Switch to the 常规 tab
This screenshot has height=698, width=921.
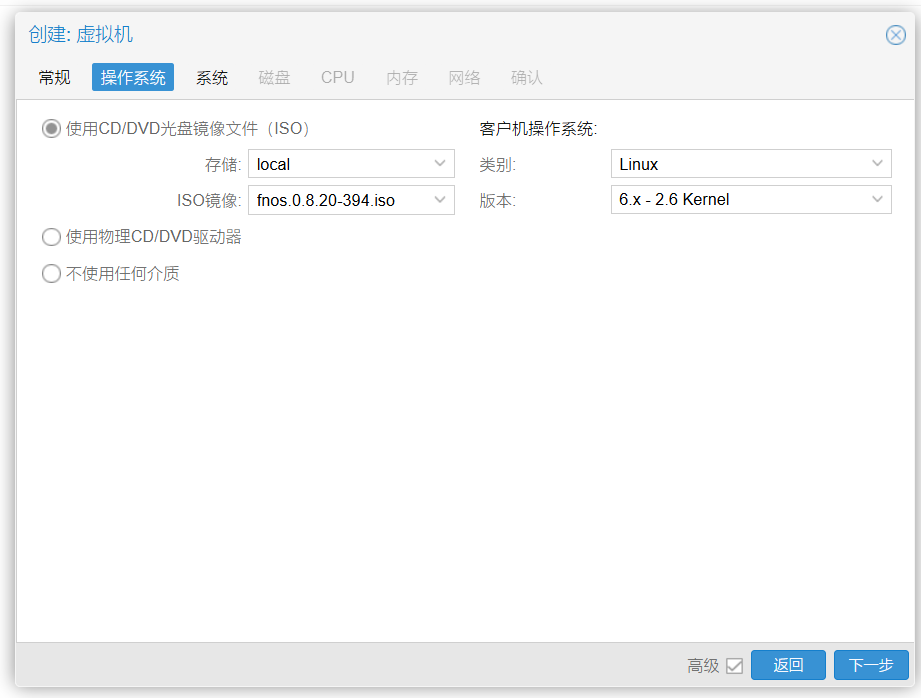pyautogui.click(x=55, y=78)
